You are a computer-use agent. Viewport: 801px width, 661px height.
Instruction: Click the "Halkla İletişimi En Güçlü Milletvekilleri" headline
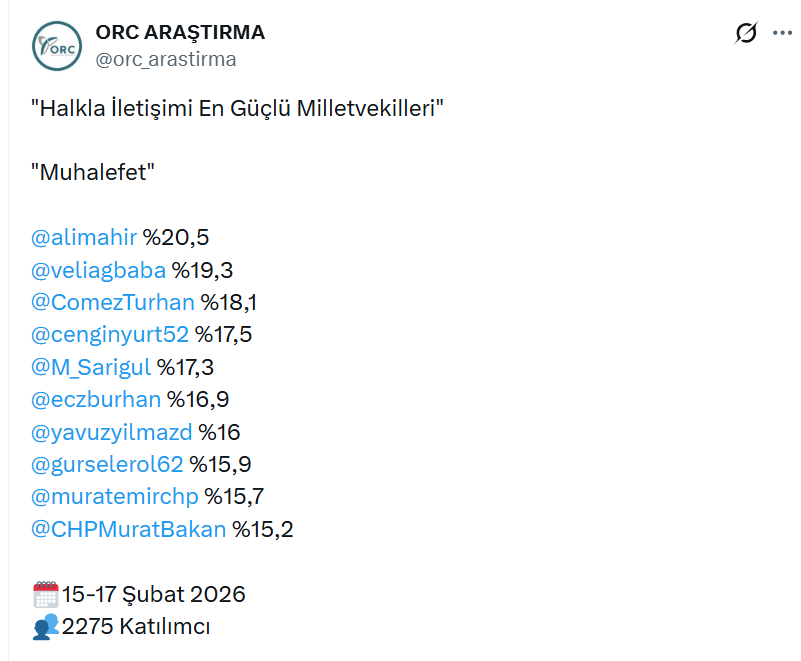point(237,108)
